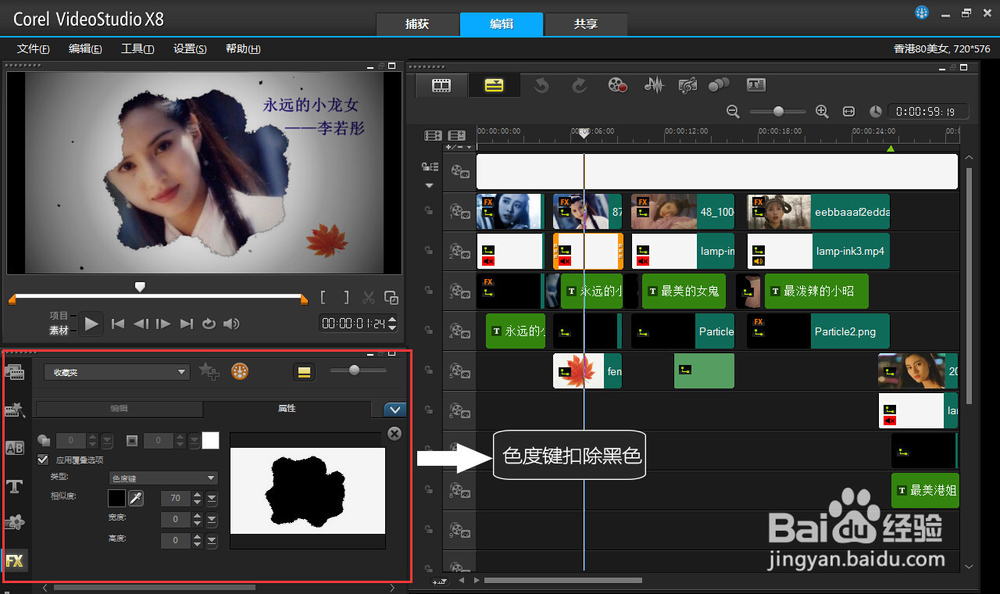1000x594 pixels.
Task: Open the Instant Project panel
Action: [15, 410]
